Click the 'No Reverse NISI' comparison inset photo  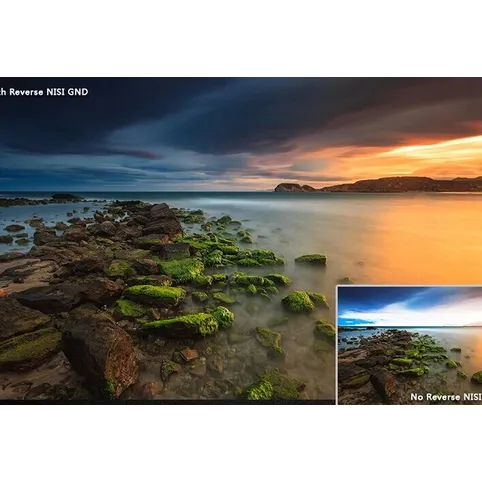(x=410, y=345)
